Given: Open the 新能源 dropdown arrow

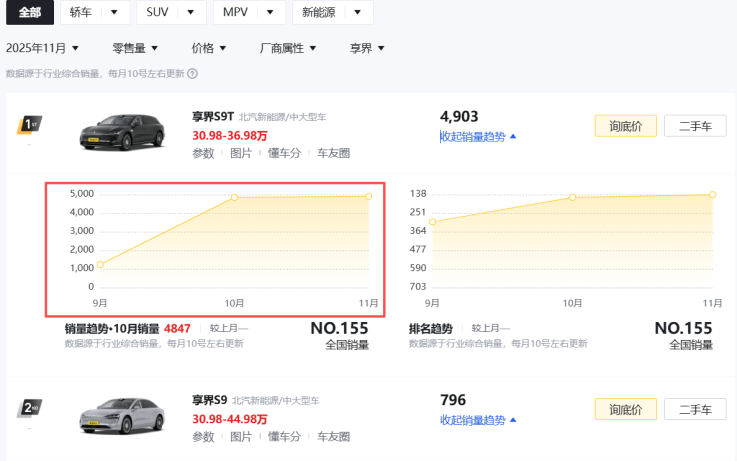Looking at the screenshot, I should (358, 12).
